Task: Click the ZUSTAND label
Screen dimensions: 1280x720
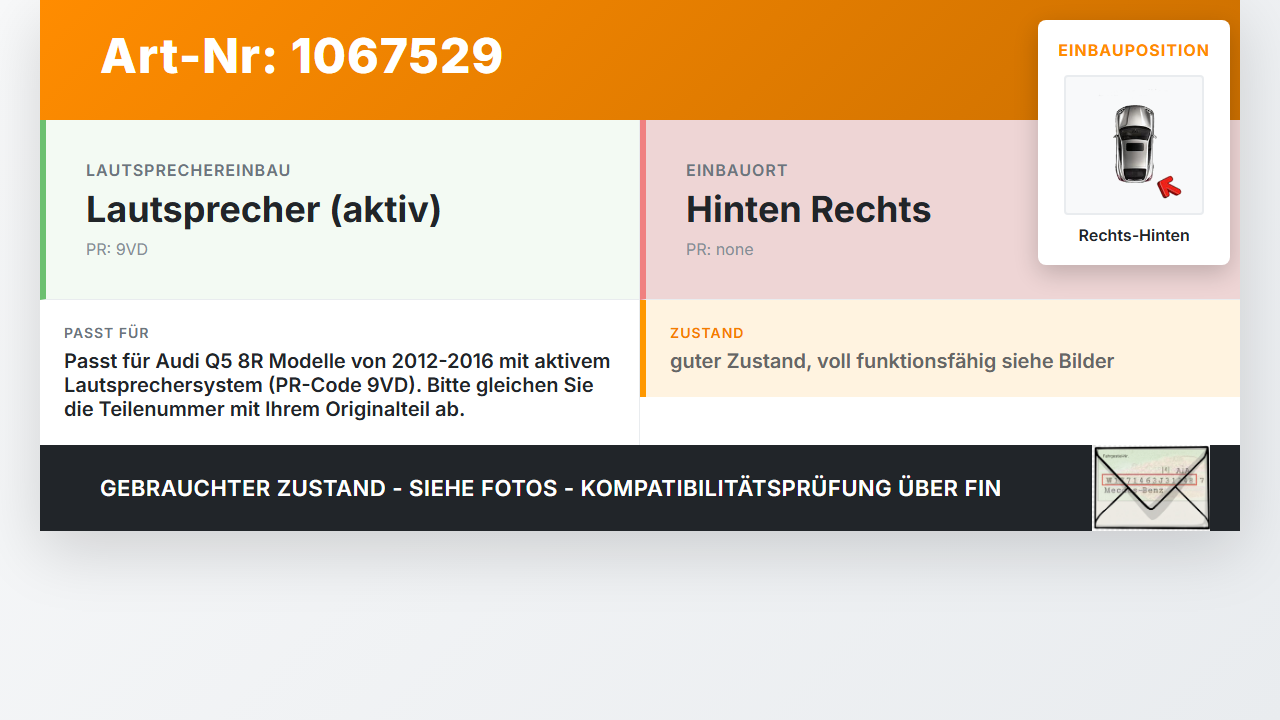Action: point(707,333)
